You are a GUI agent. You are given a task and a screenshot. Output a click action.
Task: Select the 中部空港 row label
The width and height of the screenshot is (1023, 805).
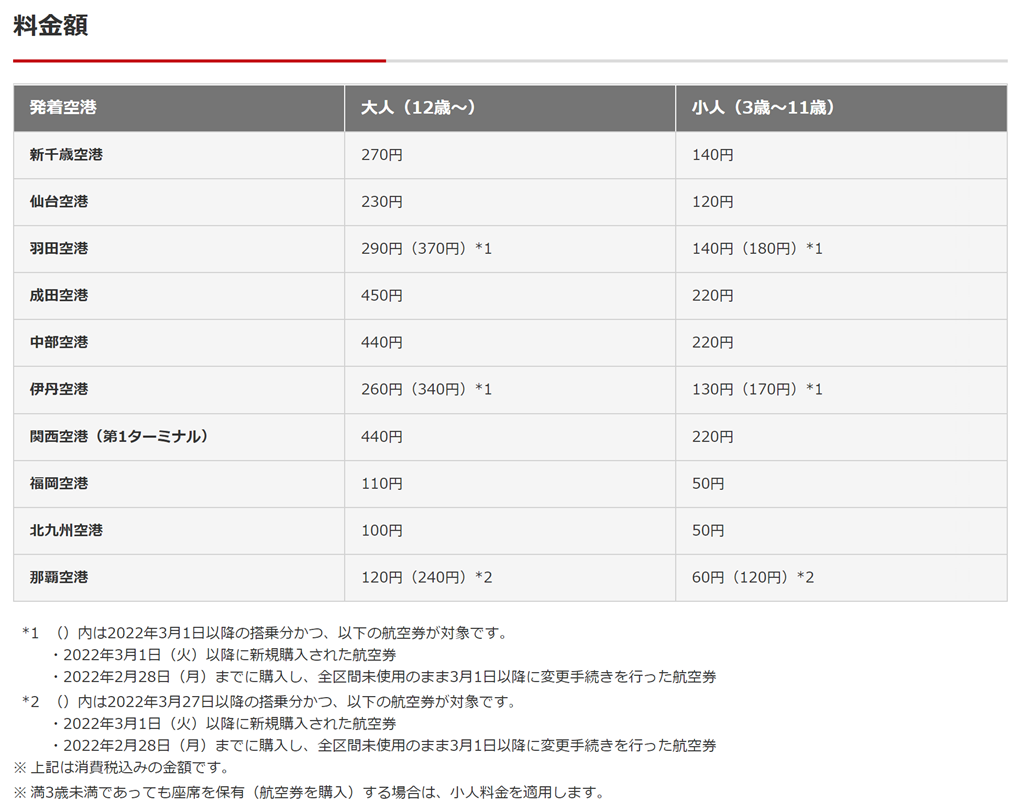pos(59,342)
